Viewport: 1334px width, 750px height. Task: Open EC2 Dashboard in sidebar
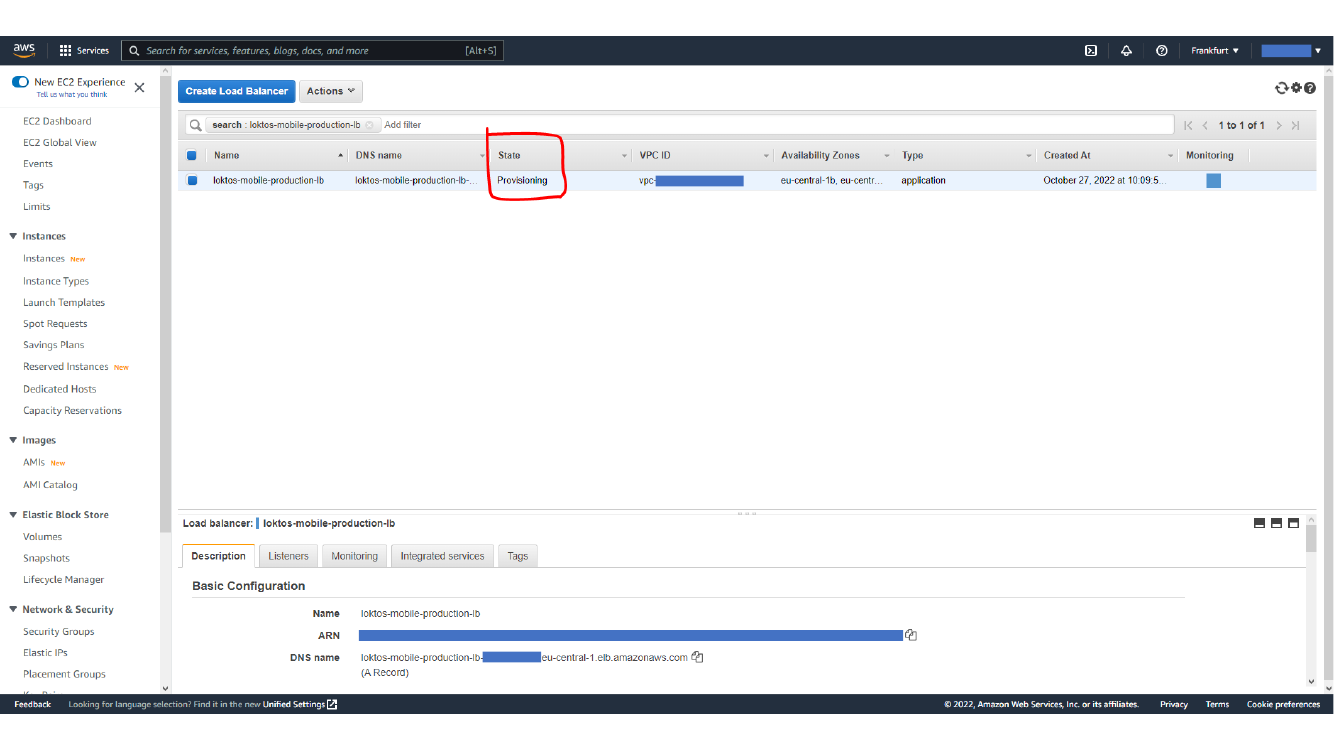[x=57, y=121]
